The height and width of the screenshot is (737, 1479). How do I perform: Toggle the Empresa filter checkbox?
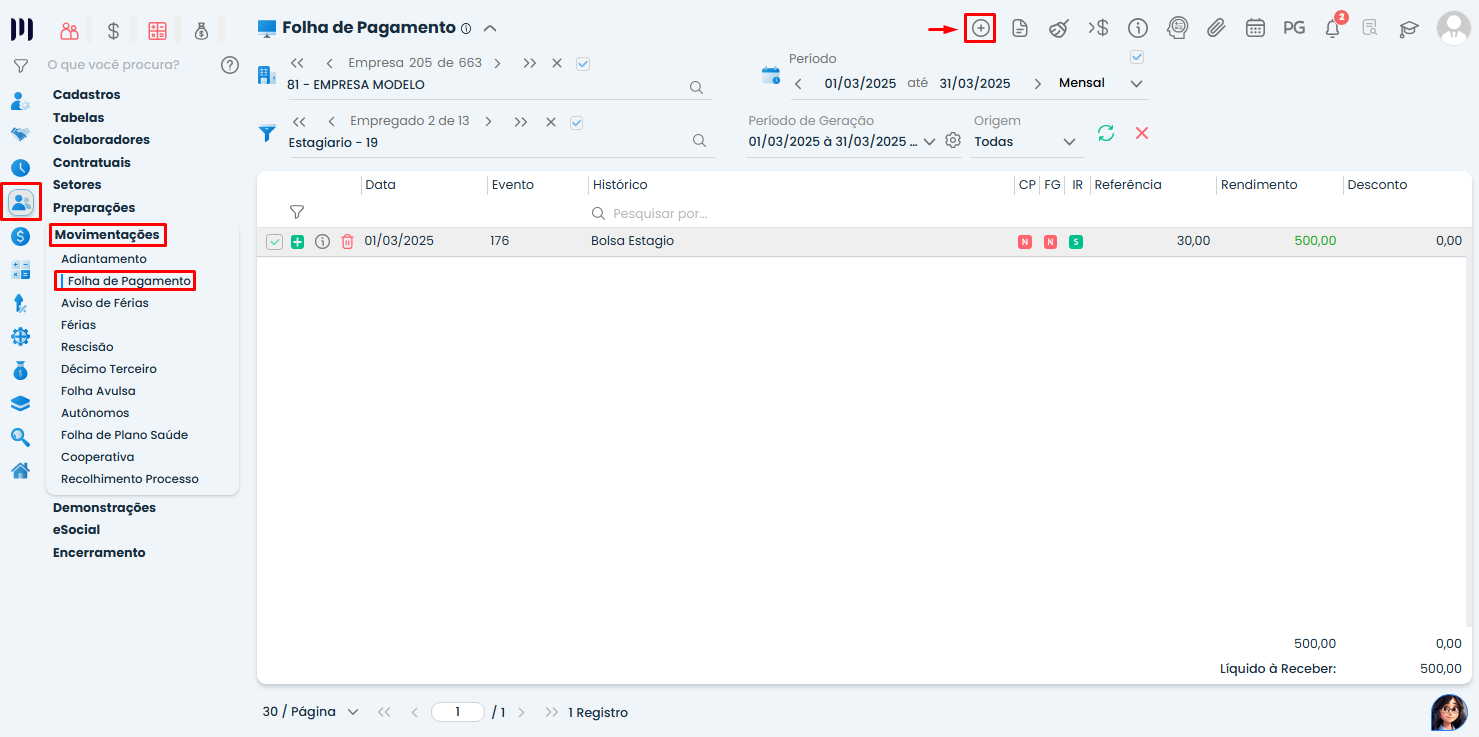coord(583,64)
